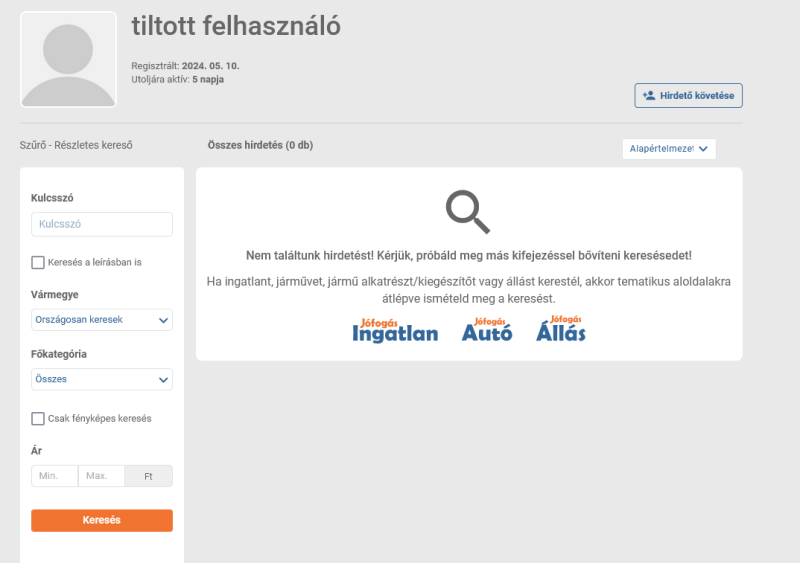Click the sort dropdown chevron icon
This screenshot has width=800, height=563.
coord(703,149)
